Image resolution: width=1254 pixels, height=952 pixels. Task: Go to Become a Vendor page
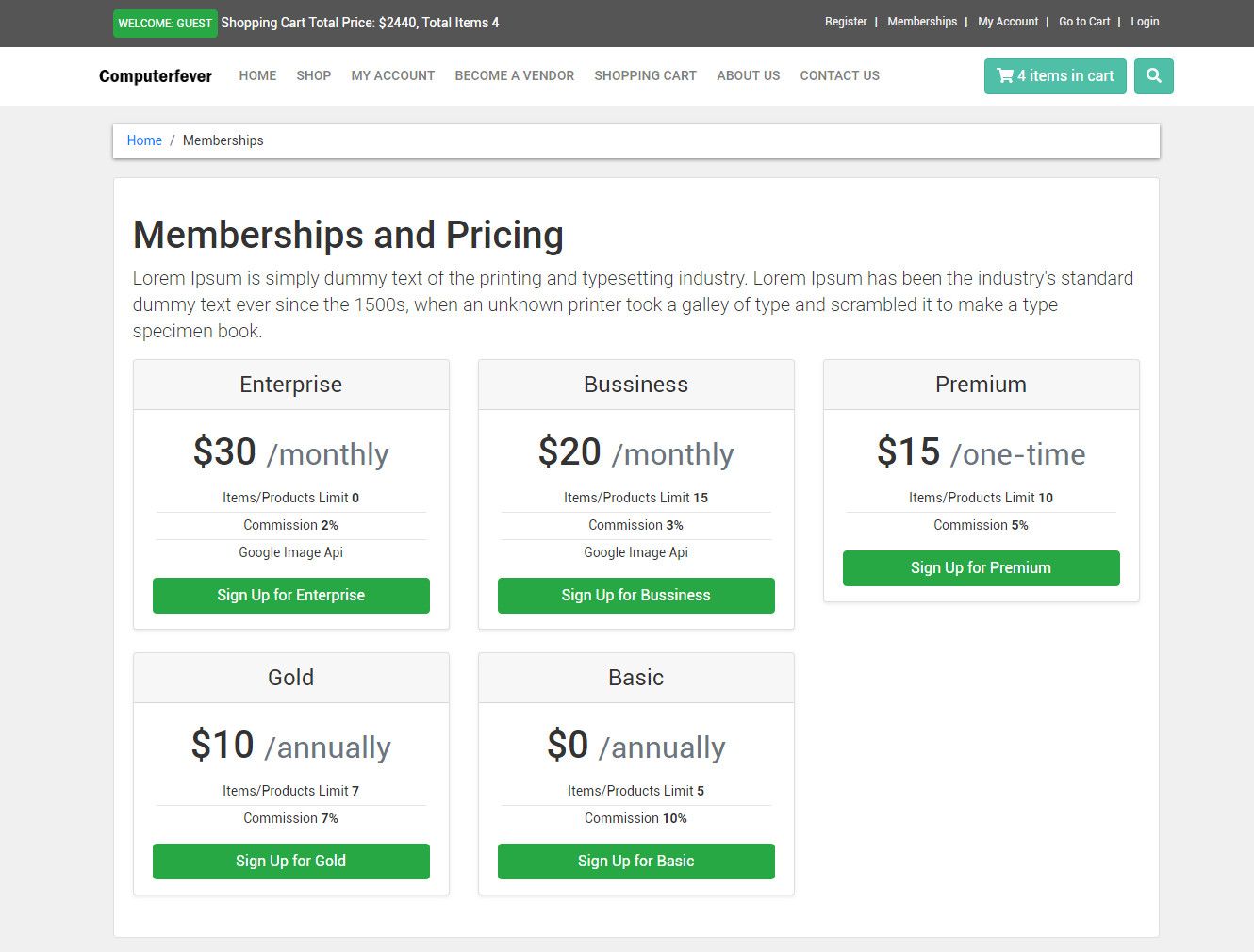tap(514, 76)
